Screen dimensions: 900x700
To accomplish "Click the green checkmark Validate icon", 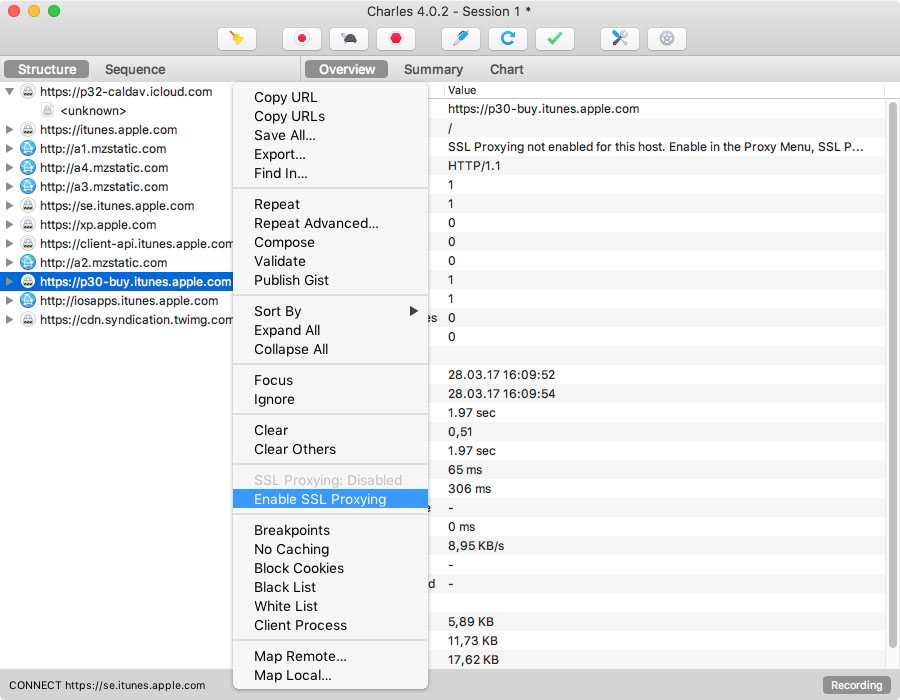I will [554, 39].
